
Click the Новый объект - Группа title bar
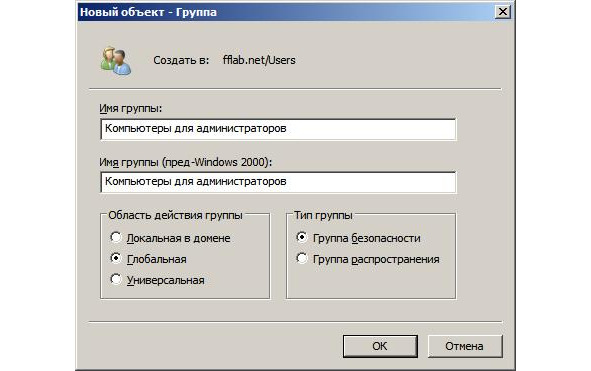pyautogui.click(x=286, y=12)
